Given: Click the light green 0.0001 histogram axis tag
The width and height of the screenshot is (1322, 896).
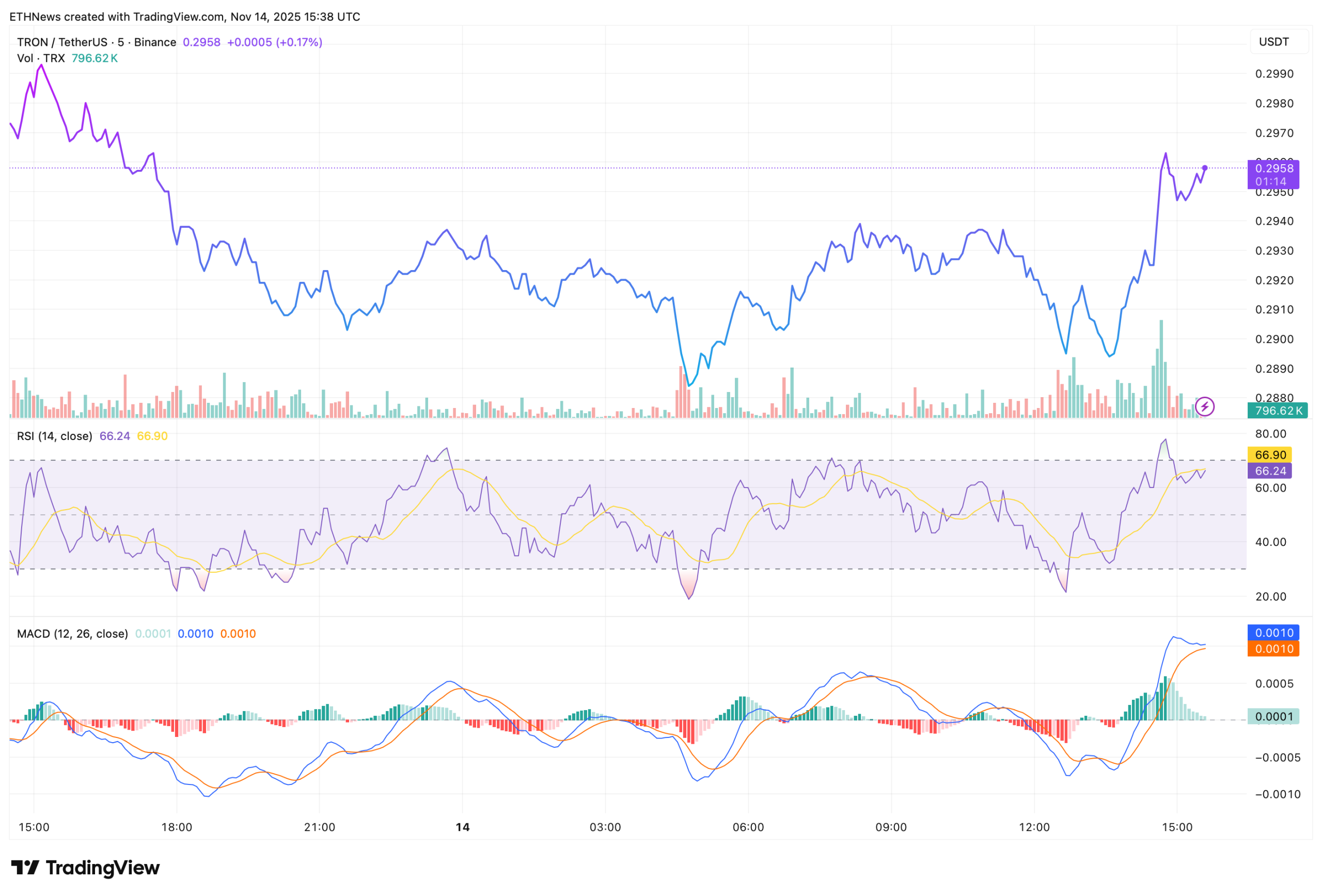Looking at the screenshot, I should [1273, 716].
